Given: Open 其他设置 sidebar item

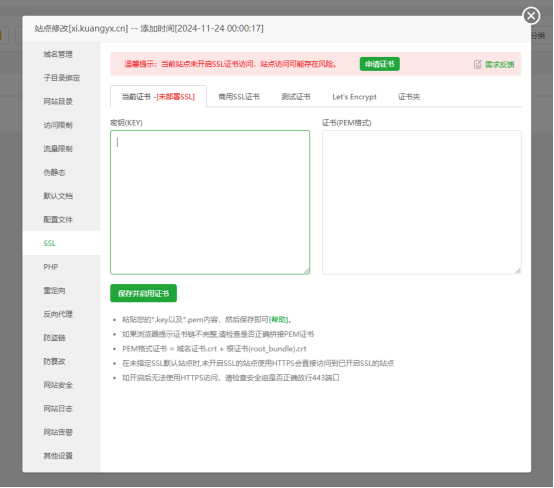Looking at the screenshot, I should pos(61,455).
